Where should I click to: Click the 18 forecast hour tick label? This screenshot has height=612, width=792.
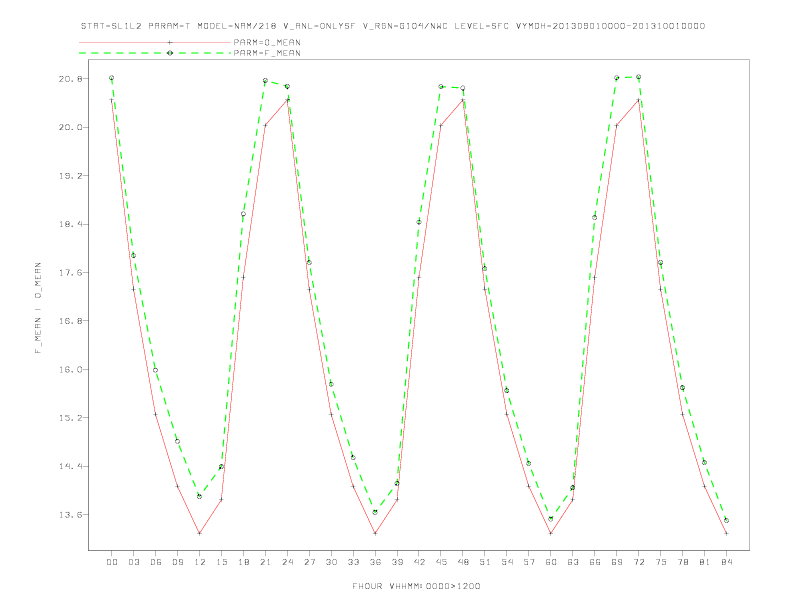pos(243,562)
